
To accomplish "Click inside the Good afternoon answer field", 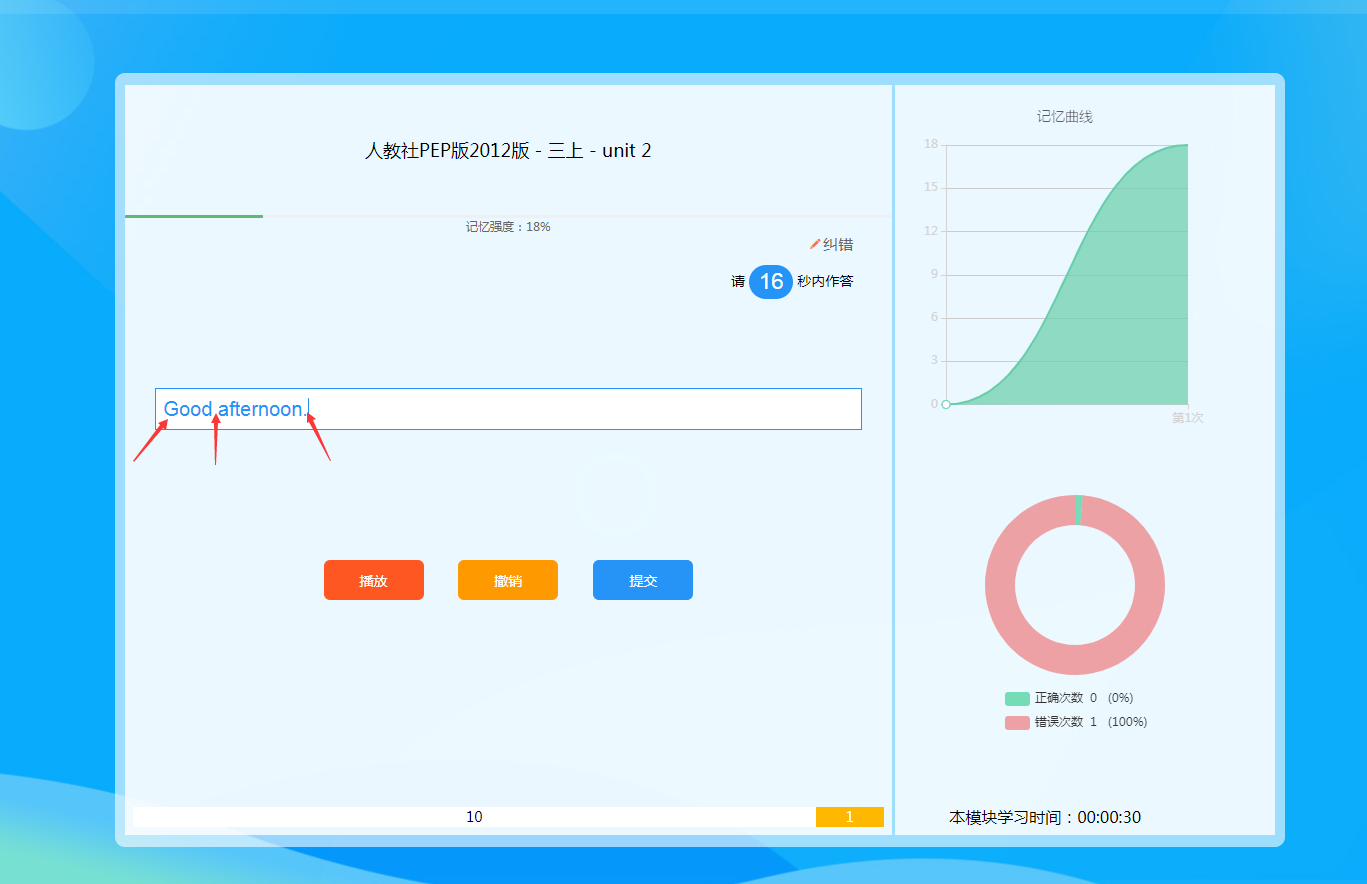I will click(x=508, y=409).
